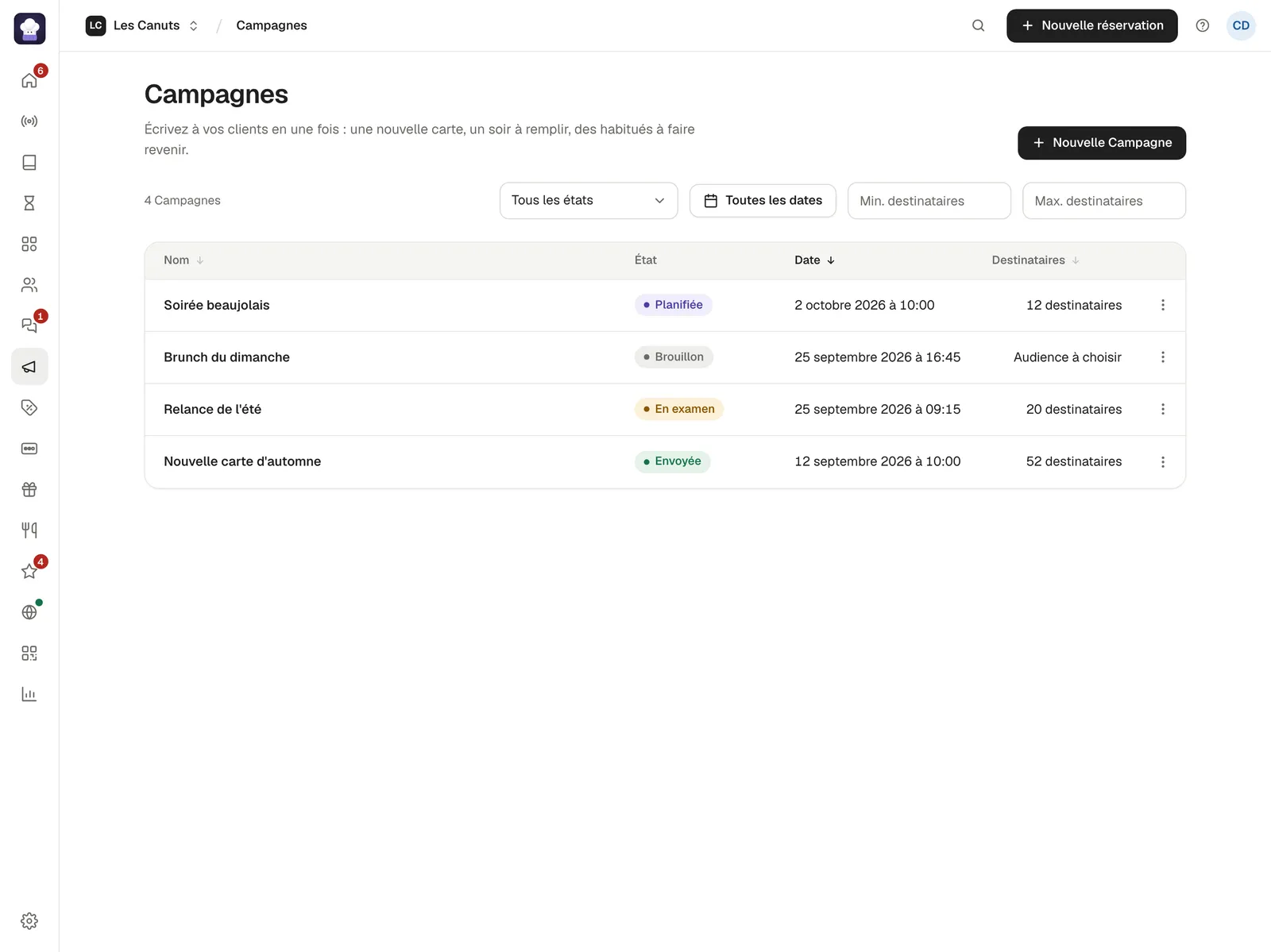Open the help question mark icon
Viewport: 1271px width, 952px height.
click(1203, 25)
